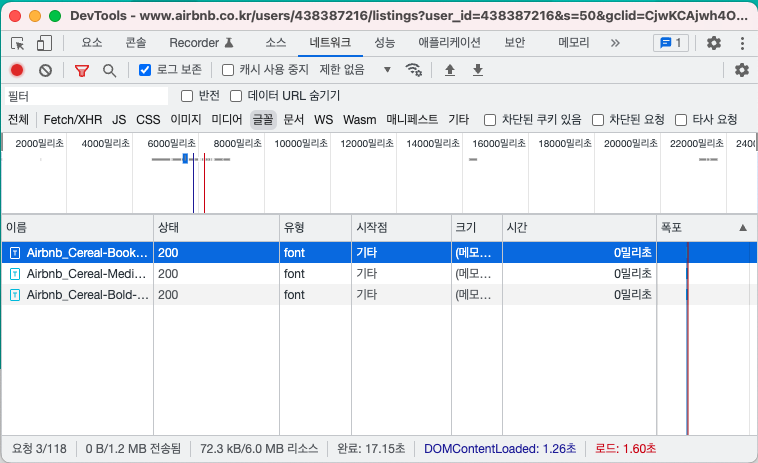This screenshot has width=758, height=463.
Task: Open the 애플리케이션 tab
Action: tap(450, 43)
